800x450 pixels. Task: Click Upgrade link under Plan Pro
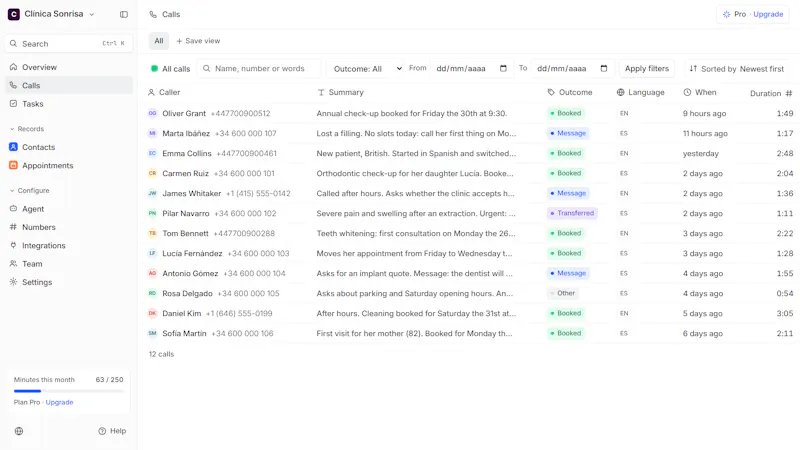59,402
